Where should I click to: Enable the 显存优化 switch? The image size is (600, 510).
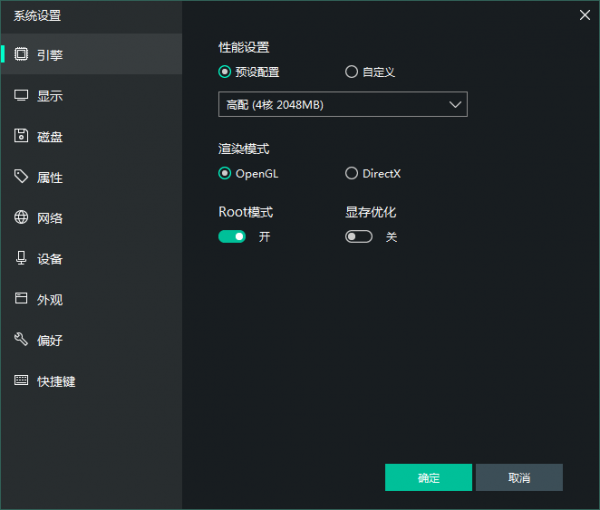point(359,236)
